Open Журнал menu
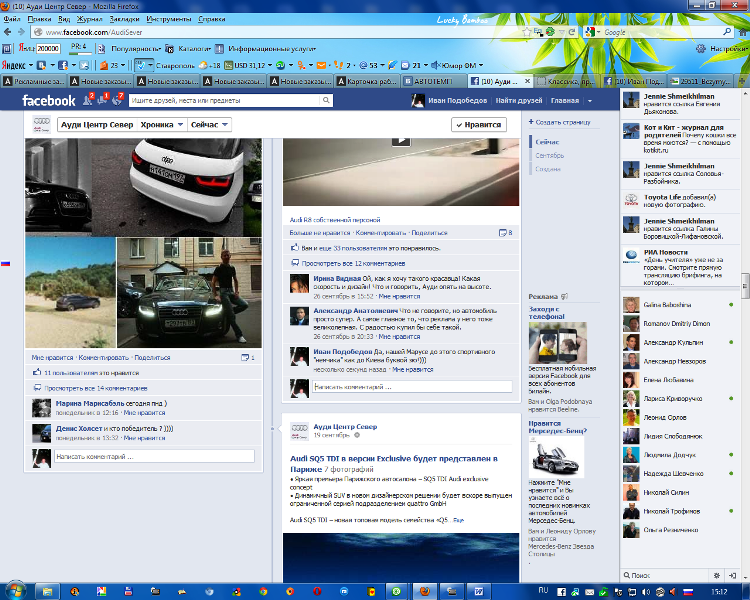 tap(89, 19)
